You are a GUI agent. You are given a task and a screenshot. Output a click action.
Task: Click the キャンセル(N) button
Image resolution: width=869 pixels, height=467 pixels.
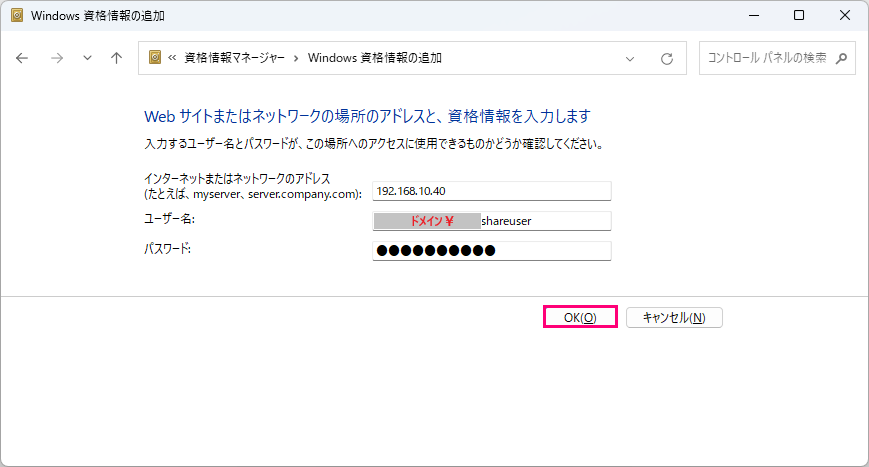[674, 317]
